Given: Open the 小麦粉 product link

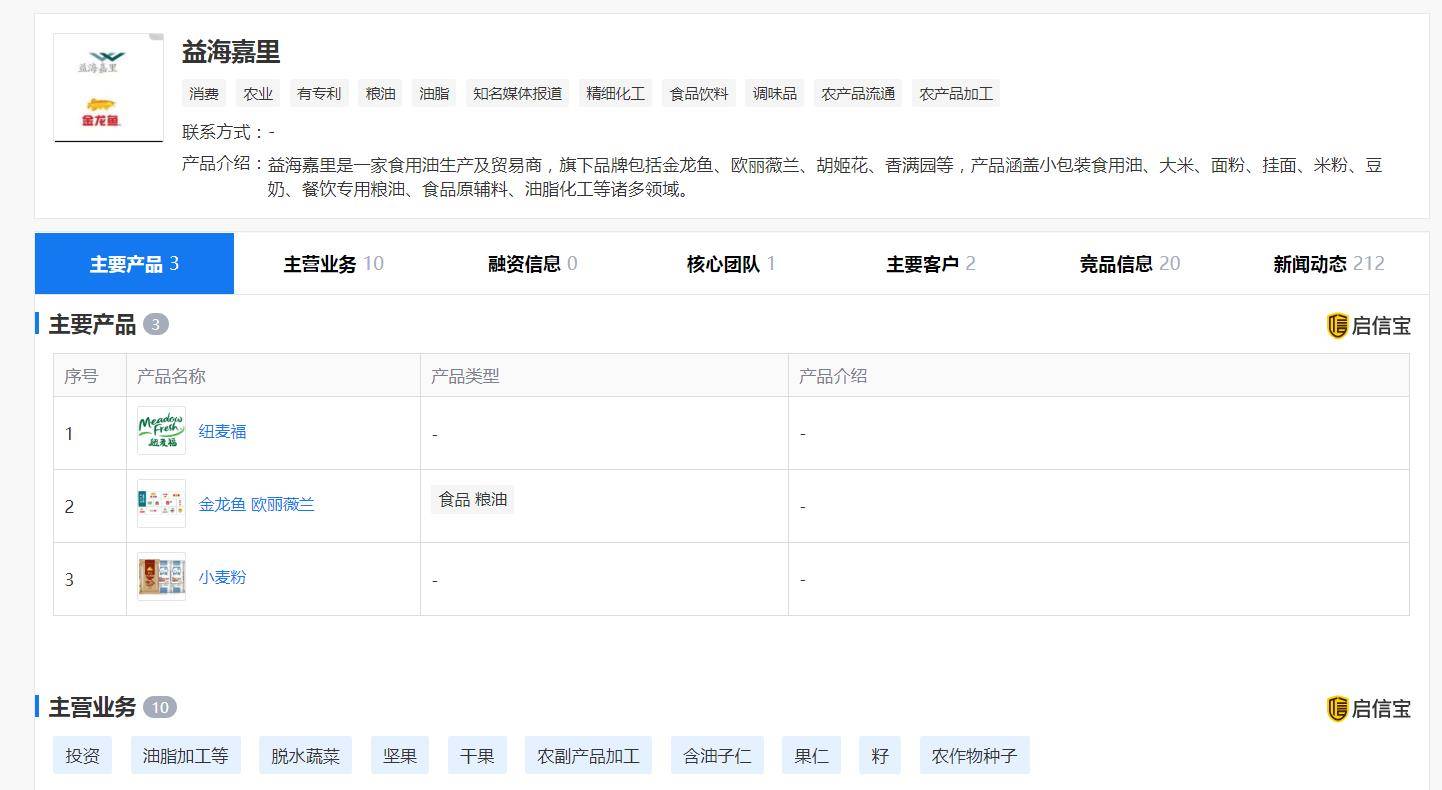Looking at the screenshot, I should (x=222, y=577).
